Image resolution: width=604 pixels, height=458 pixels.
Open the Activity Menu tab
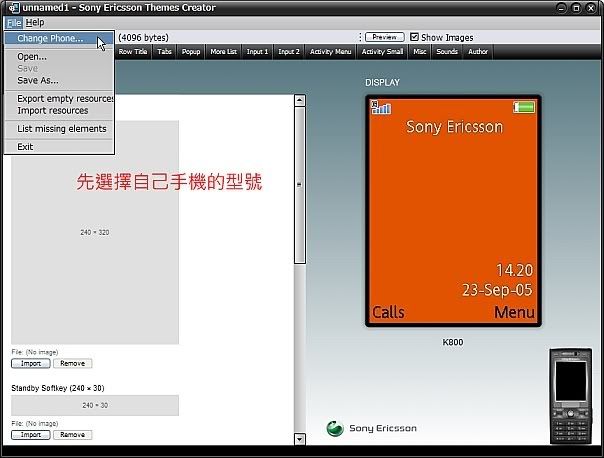coord(331,52)
